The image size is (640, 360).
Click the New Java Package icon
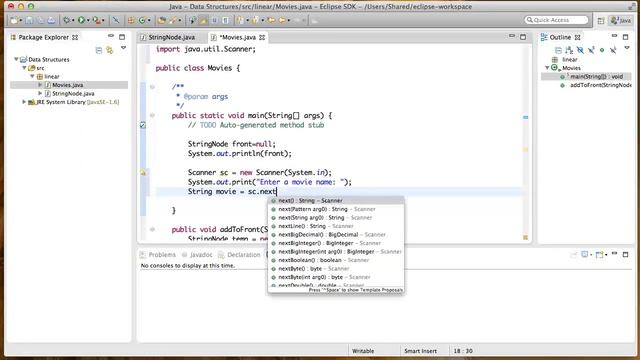[131, 20]
